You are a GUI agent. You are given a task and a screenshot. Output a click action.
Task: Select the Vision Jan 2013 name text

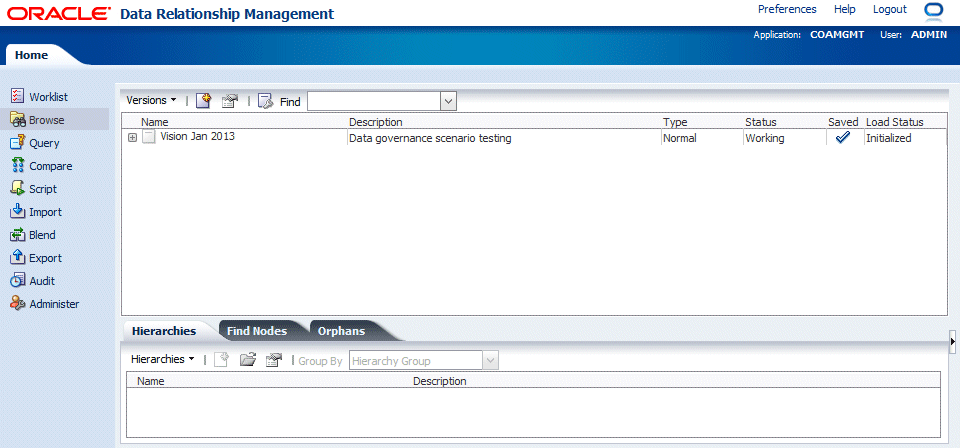click(x=197, y=136)
